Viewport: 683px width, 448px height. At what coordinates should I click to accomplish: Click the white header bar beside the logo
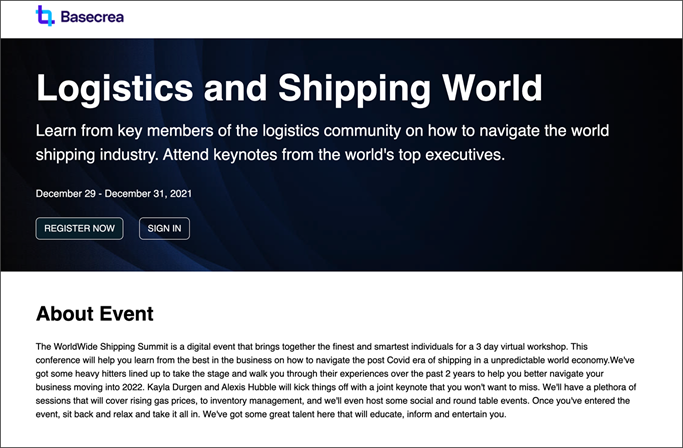[x=392, y=19]
